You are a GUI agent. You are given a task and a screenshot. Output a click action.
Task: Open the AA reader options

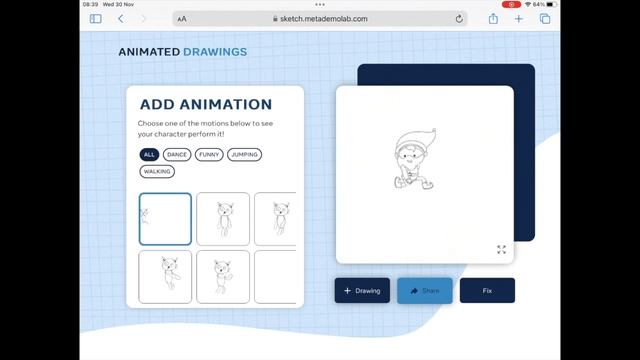(182, 19)
